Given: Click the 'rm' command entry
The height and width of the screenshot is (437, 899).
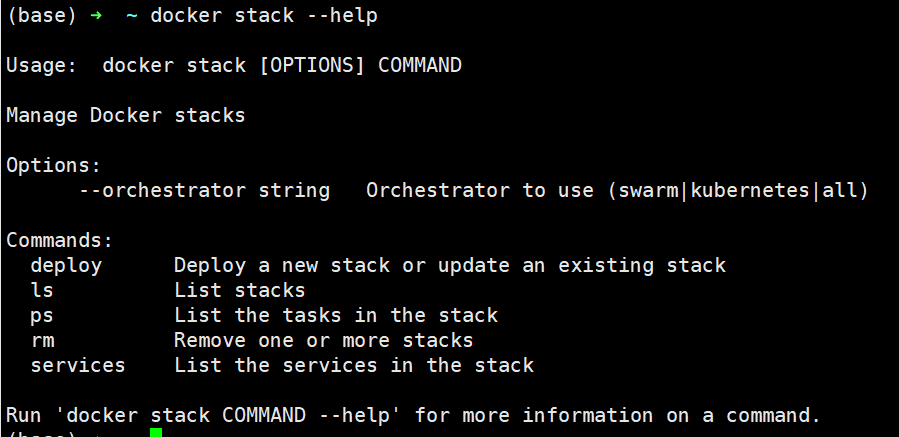Looking at the screenshot, I should click(42, 340).
